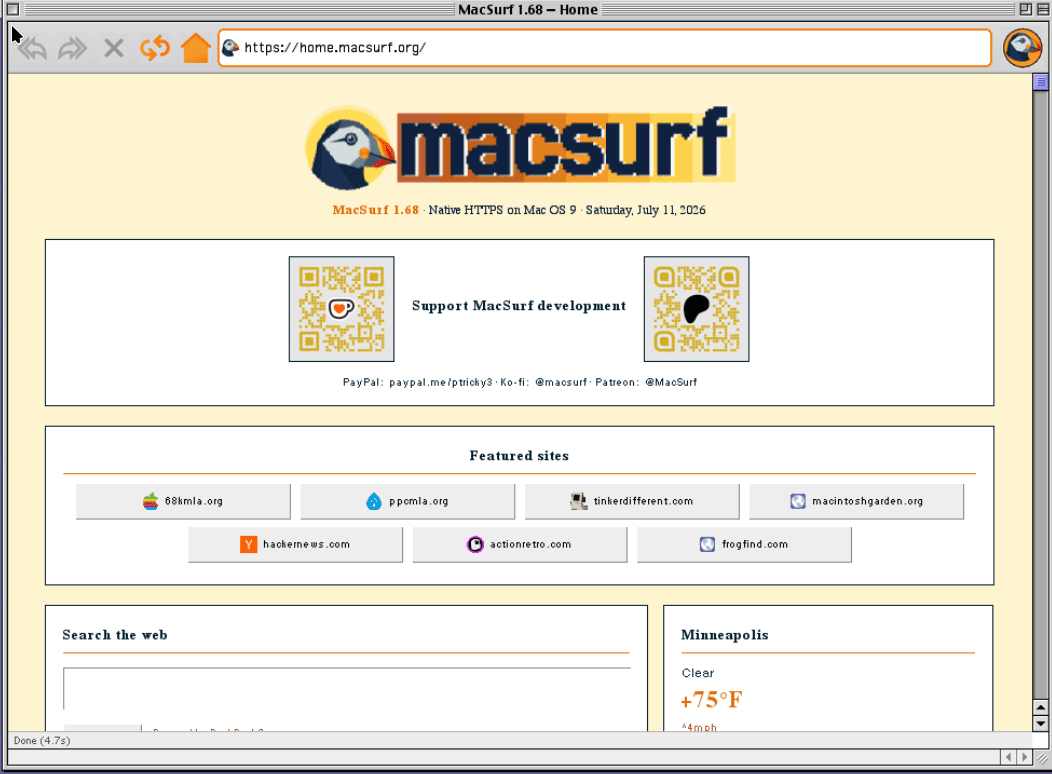1052x774 pixels.
Task: Go to the home page via the house icon
Action: point(196,48)
